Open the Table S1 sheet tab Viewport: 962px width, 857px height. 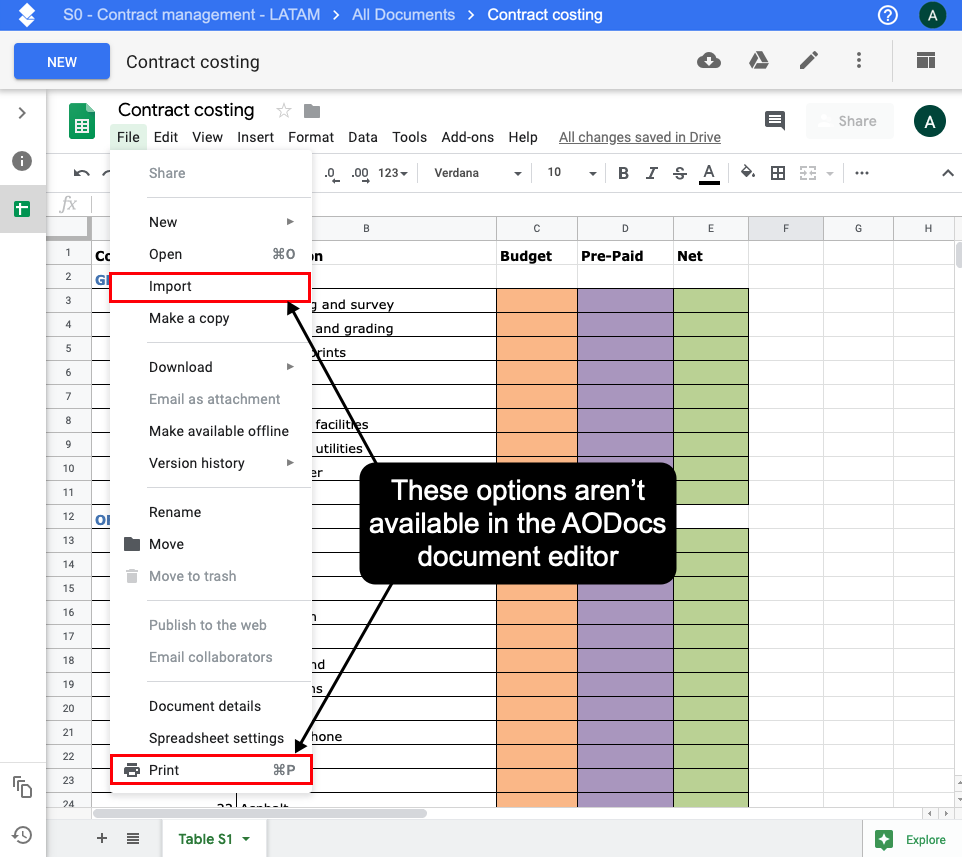pyautogui.click(x=214, y=839)
